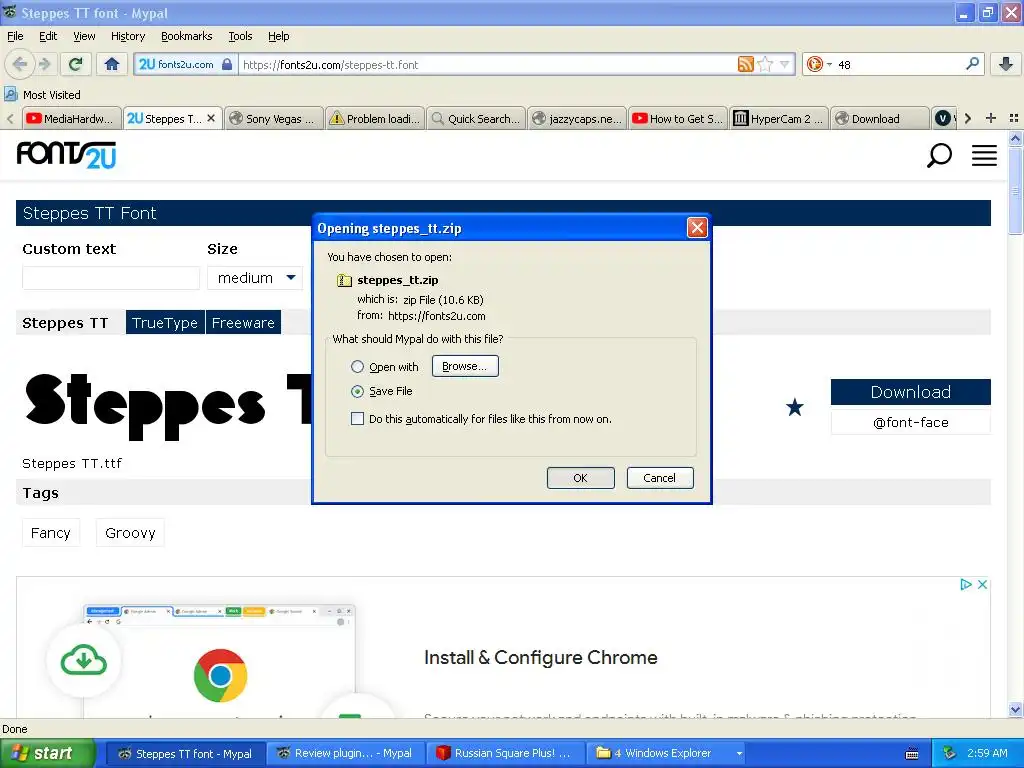
Task: Open the Fonts2U site search magnifier
Action: coord(939,155)
